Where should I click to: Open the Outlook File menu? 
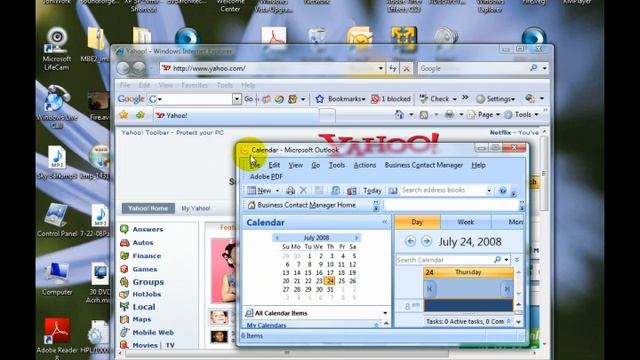pyautogui.click(x=255, y=165)
